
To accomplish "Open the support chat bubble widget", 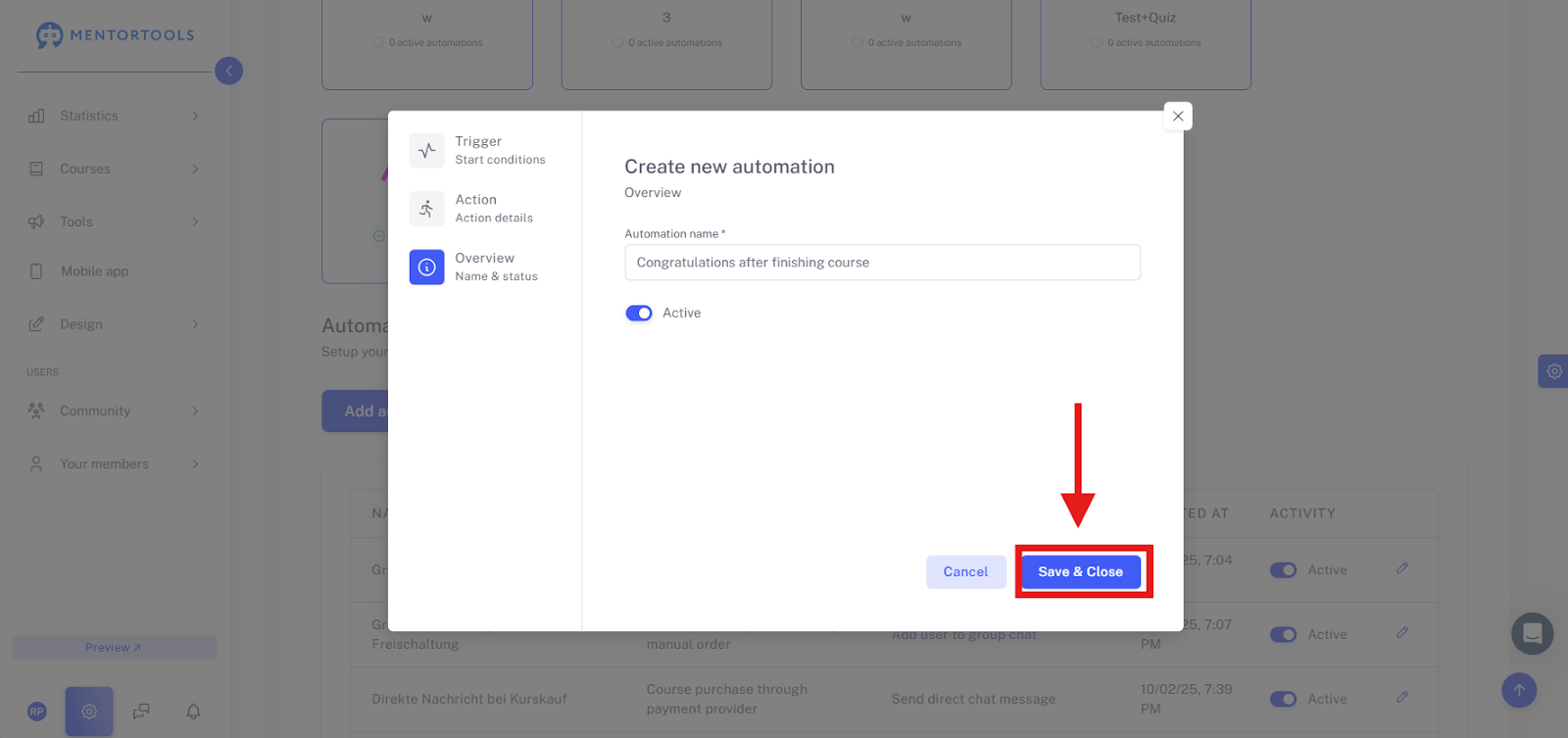I will coord(1532,633).
